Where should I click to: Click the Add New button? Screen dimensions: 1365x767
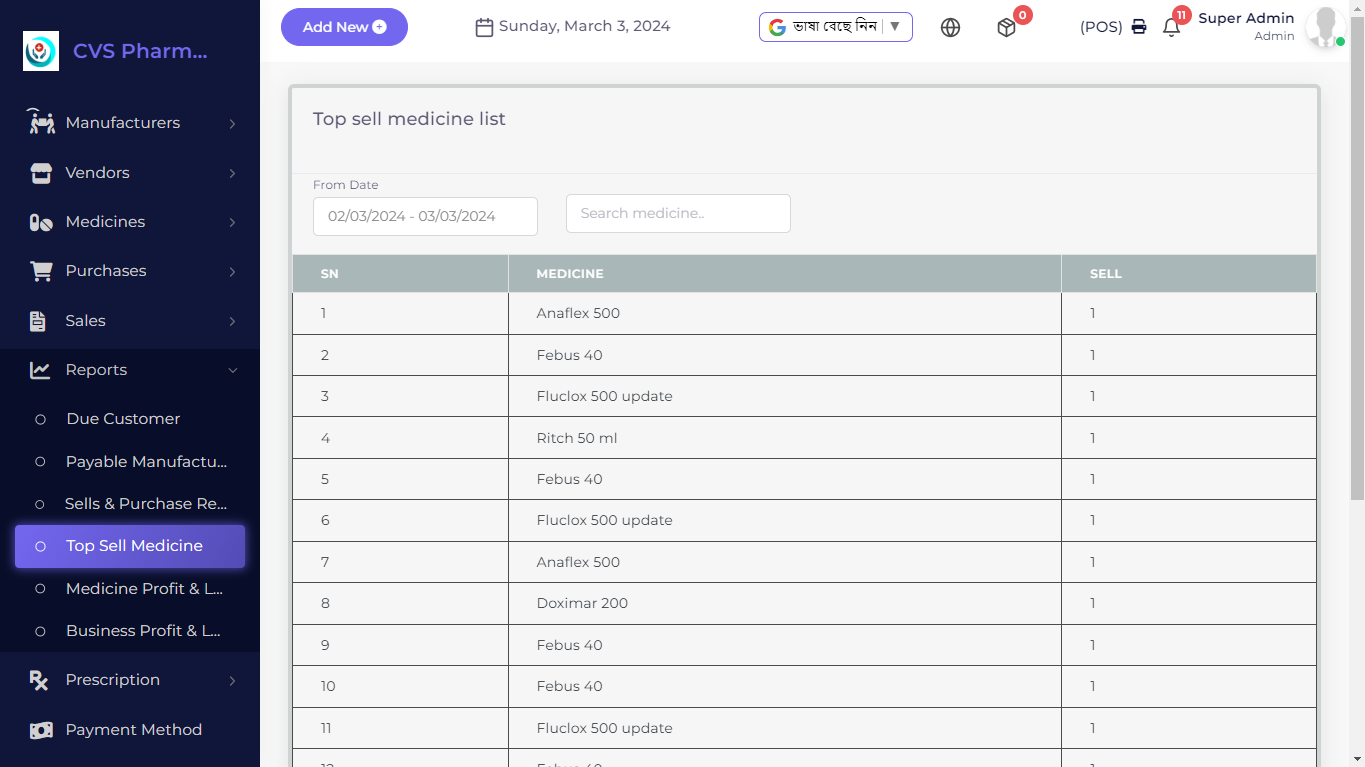pos(344,27)
